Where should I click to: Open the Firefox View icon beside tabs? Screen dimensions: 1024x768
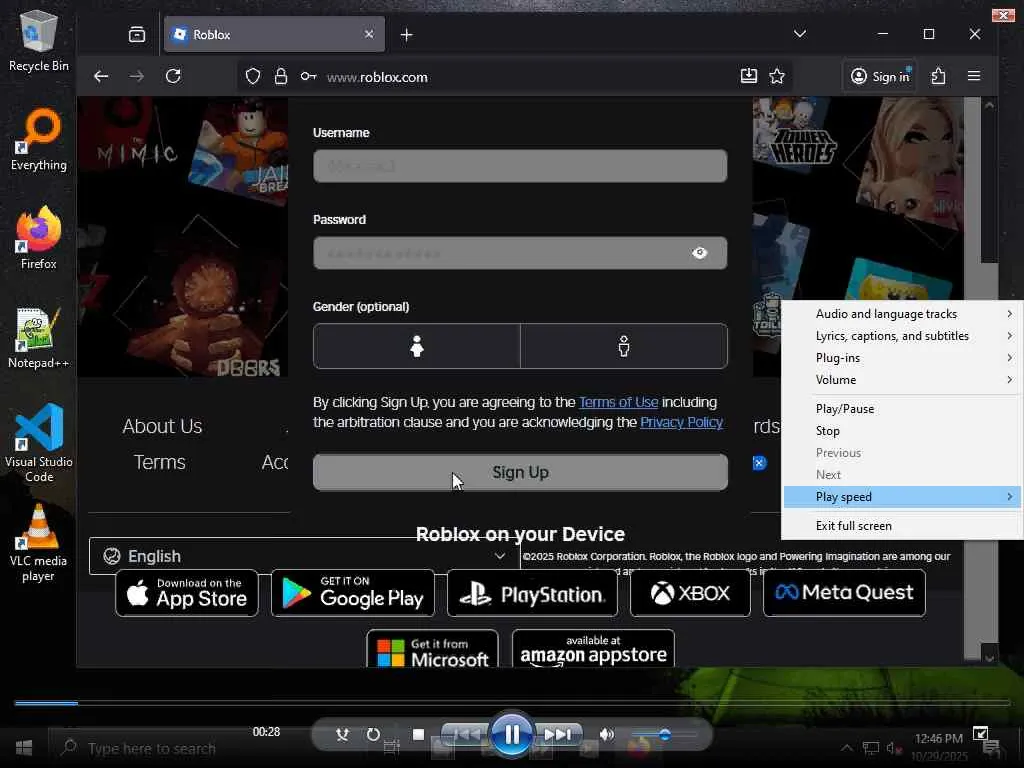[137, 35]
